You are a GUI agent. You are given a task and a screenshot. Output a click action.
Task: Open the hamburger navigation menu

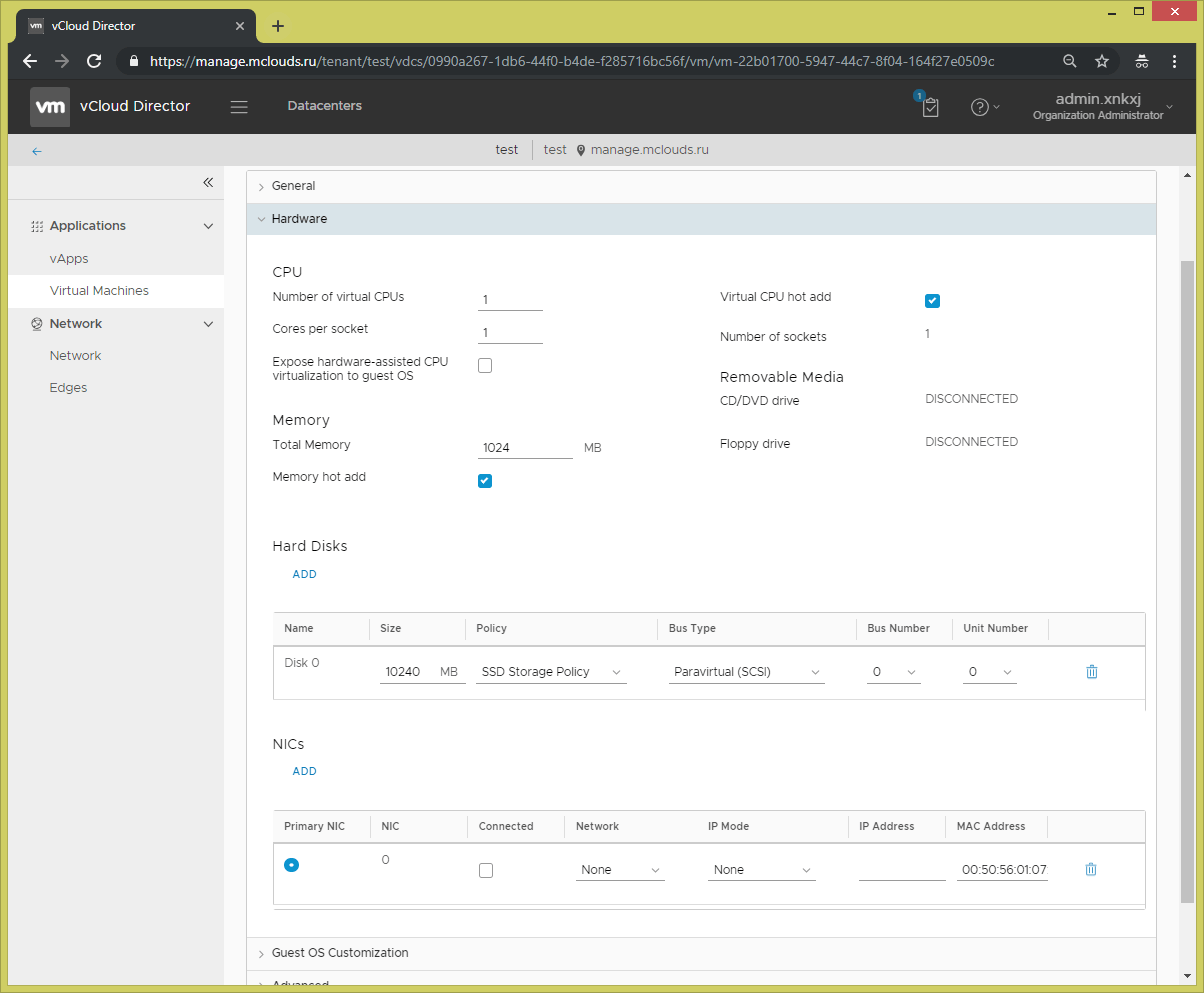coord(239,107)
